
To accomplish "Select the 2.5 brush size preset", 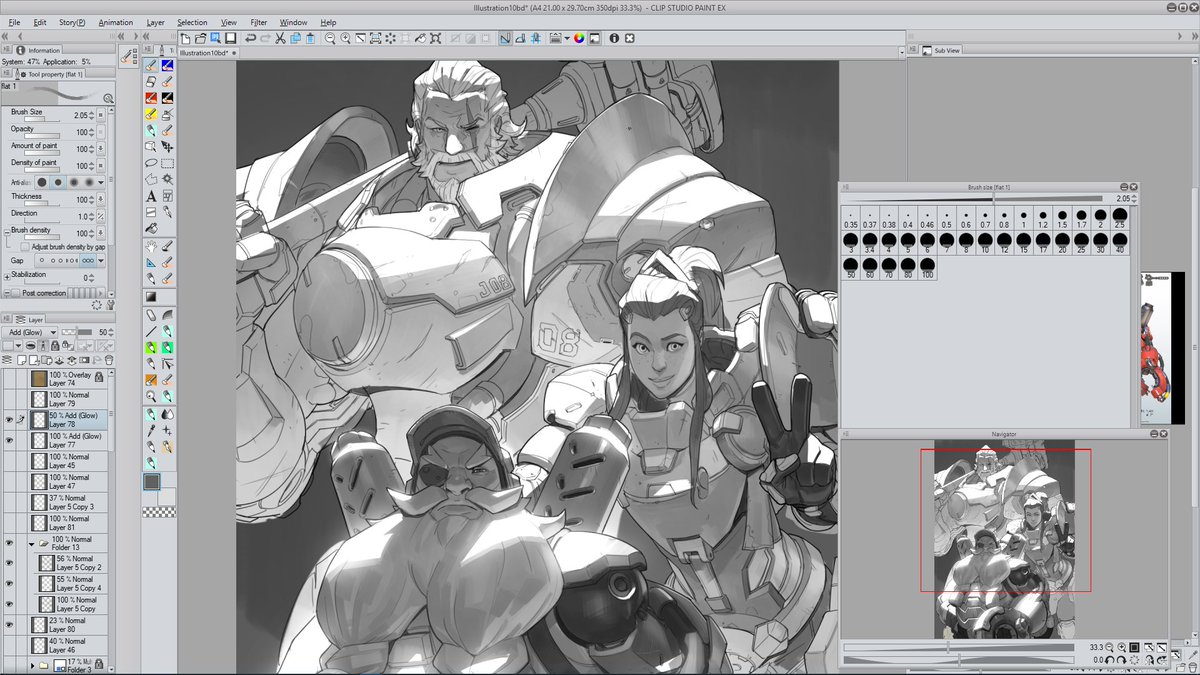I will pyautogui.click(x=1120, y=219).
